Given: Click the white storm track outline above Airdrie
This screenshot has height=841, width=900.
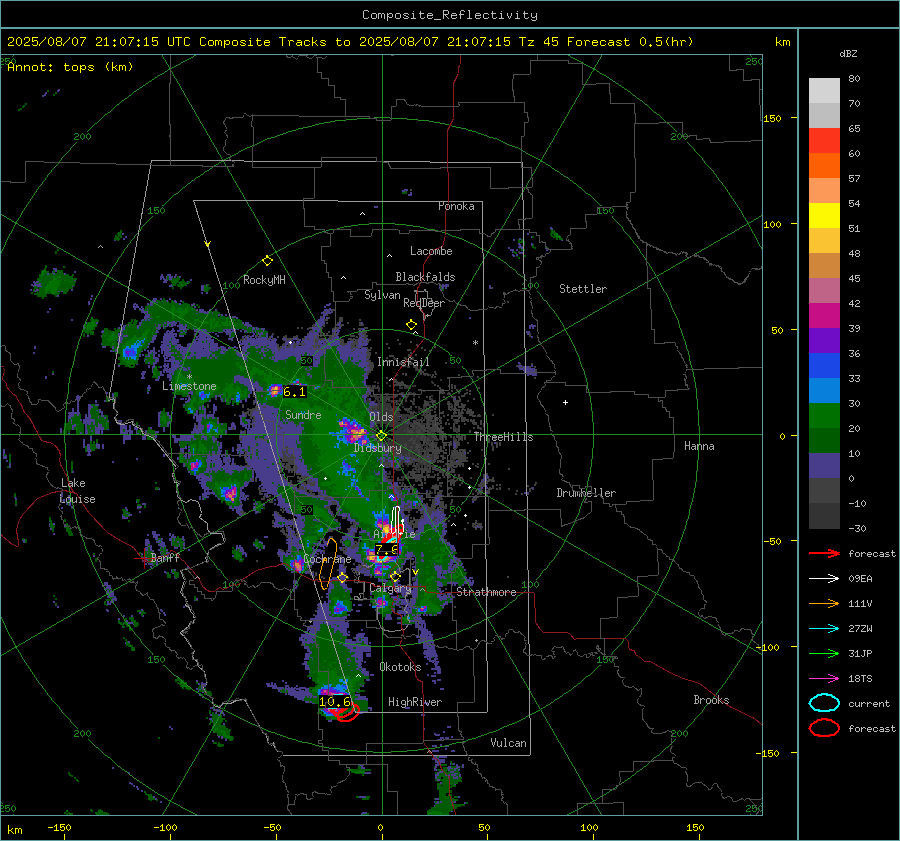Looking at the screenshot, I should click(x=397, y=521).
